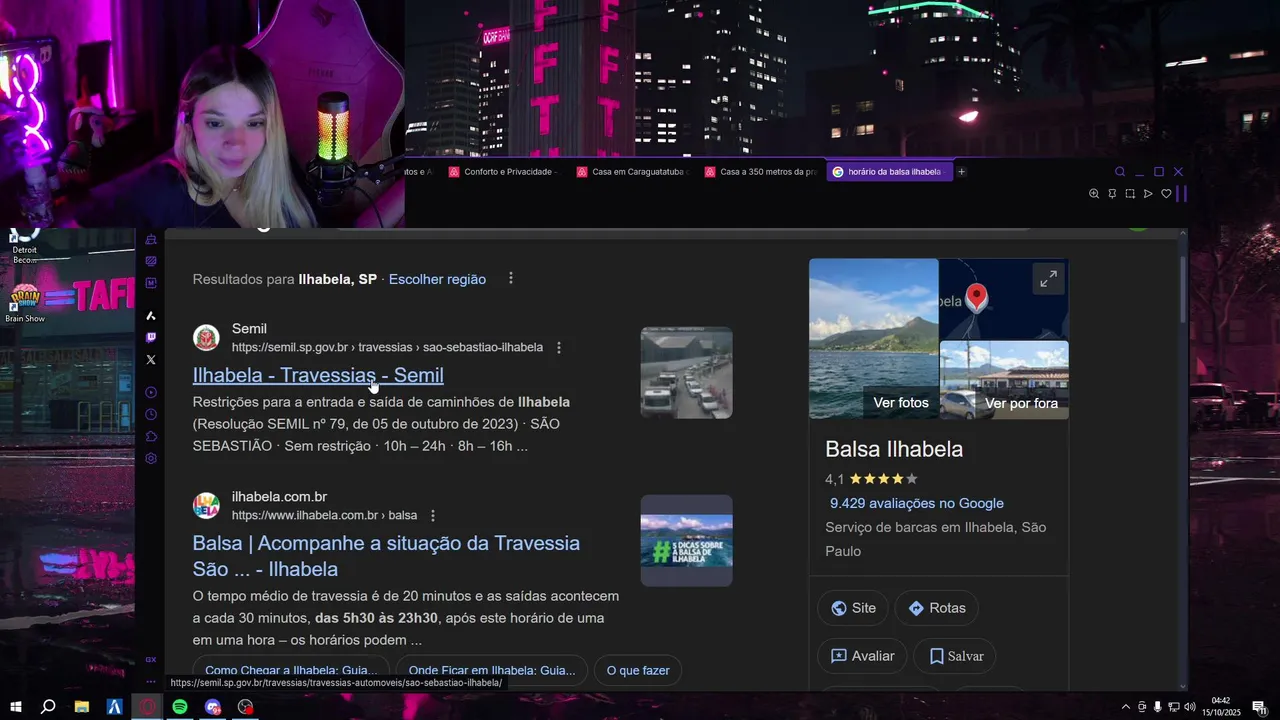Open the three-dots menu beside Escolher região
The width and height of the screenshot is (1280, 720).
pos(511,278)
